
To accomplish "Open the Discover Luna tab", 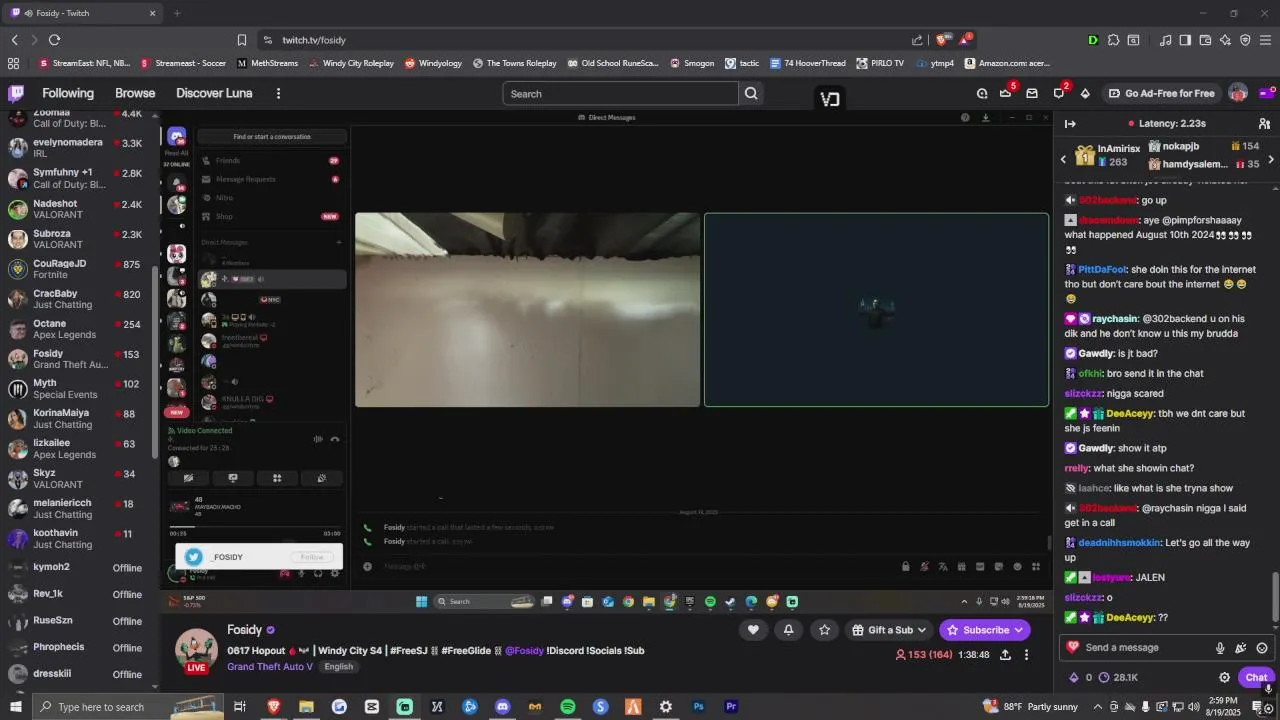I will click(x=214, y=93).
